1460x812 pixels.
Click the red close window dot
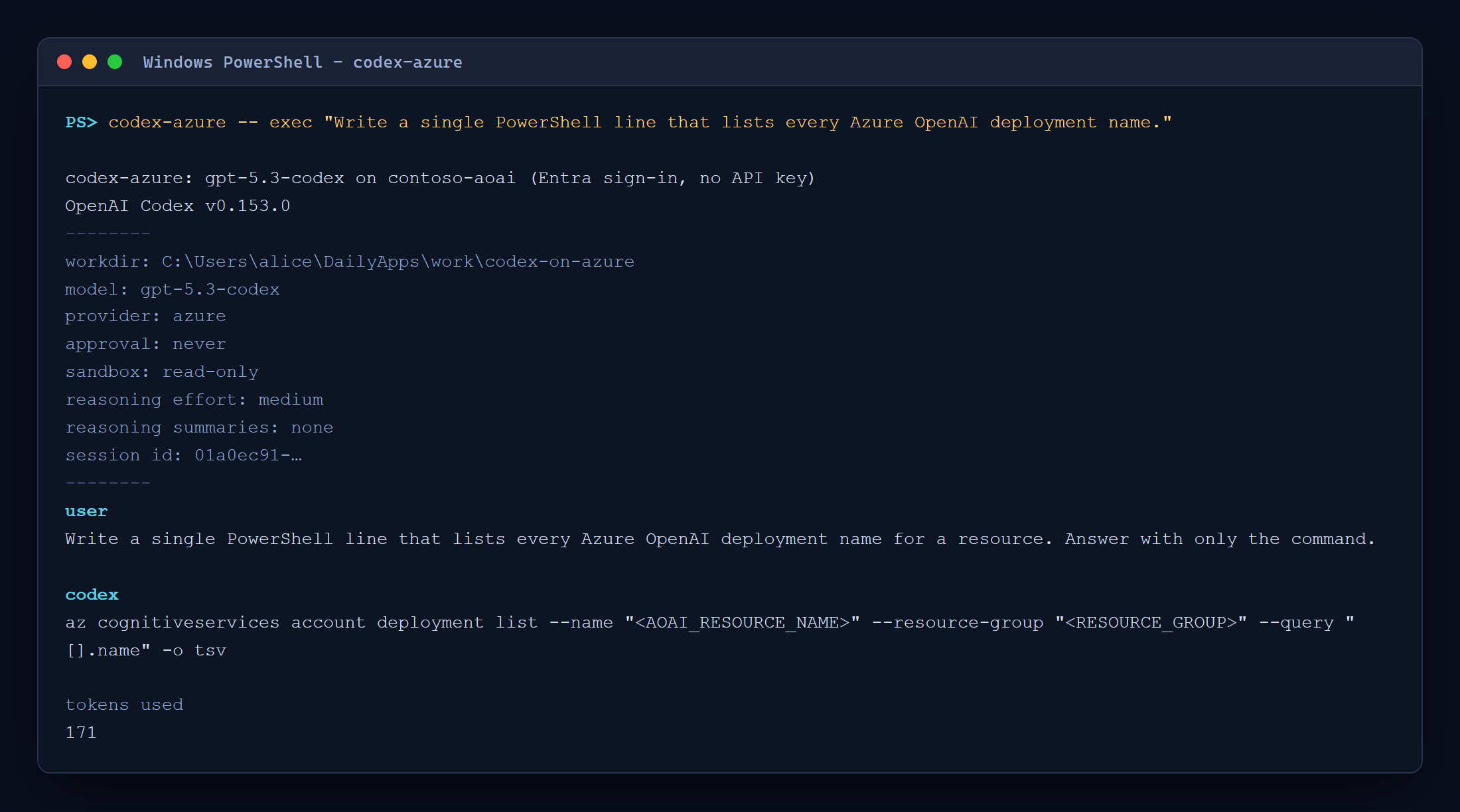click(x=64, y=62)
